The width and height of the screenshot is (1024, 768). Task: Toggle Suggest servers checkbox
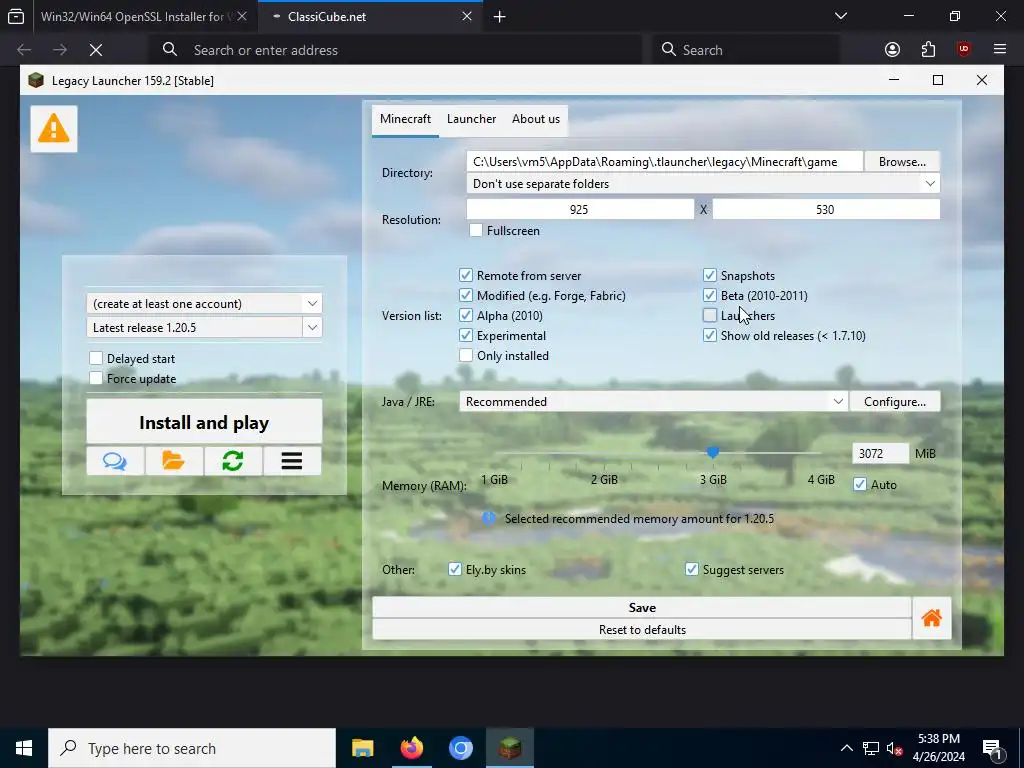tap(692, 569)
